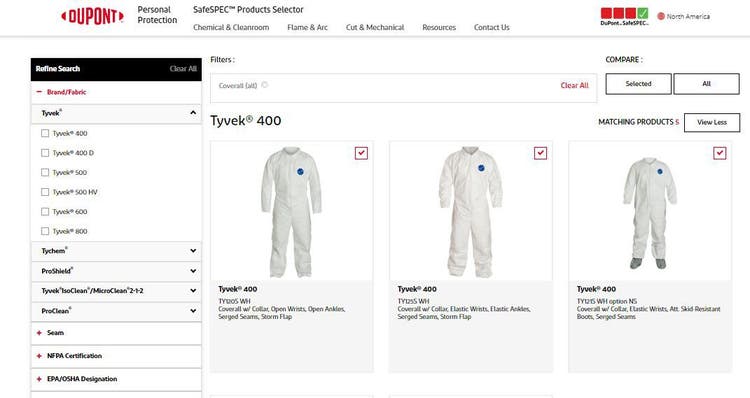Remove the Coverall (all) filter chip icon
750x398 pixels.
(x=265, y=85)
